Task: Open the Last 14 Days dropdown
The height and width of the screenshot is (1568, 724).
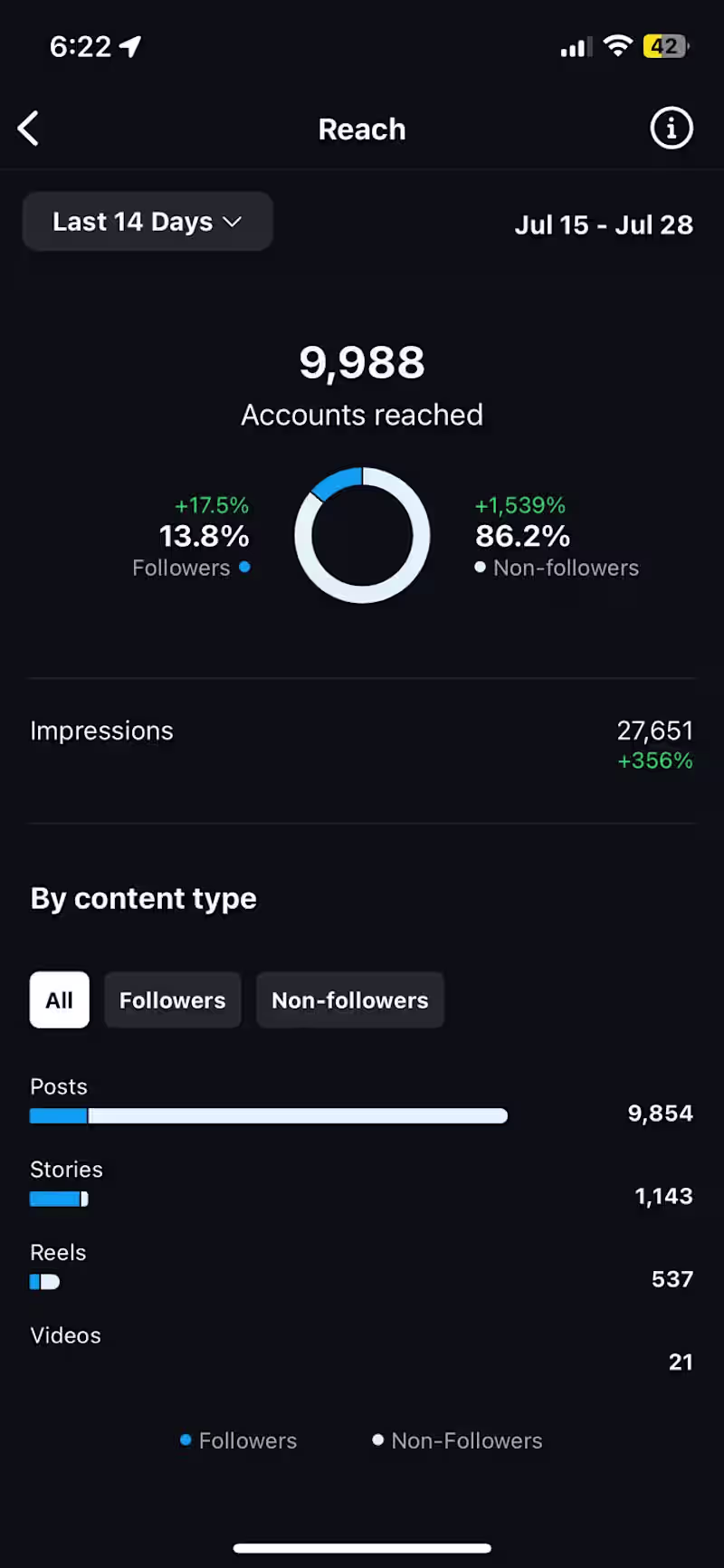Action: pyautogui.click(x=148, y=222)
